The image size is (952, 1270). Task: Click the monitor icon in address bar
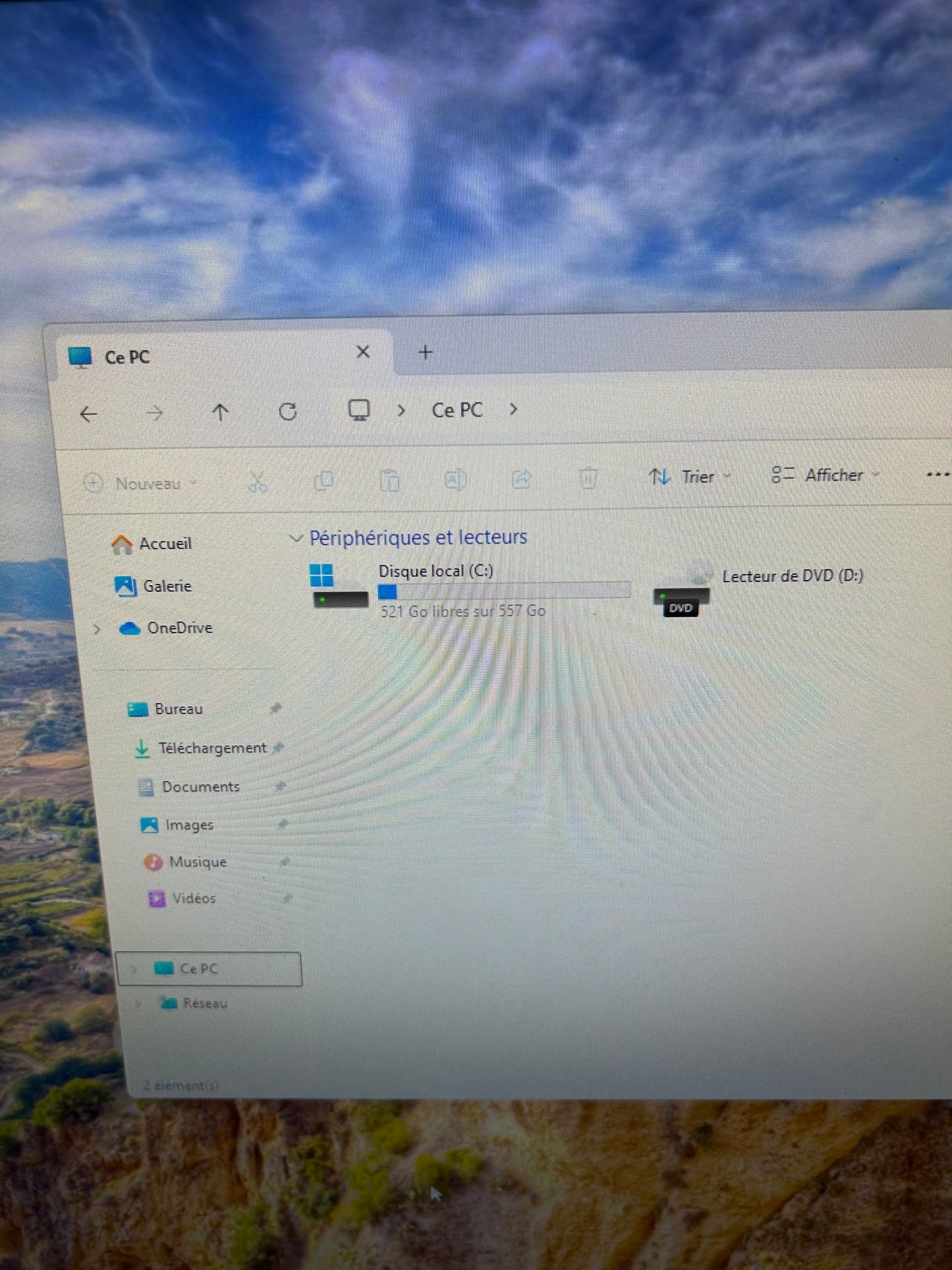point(358,410)
